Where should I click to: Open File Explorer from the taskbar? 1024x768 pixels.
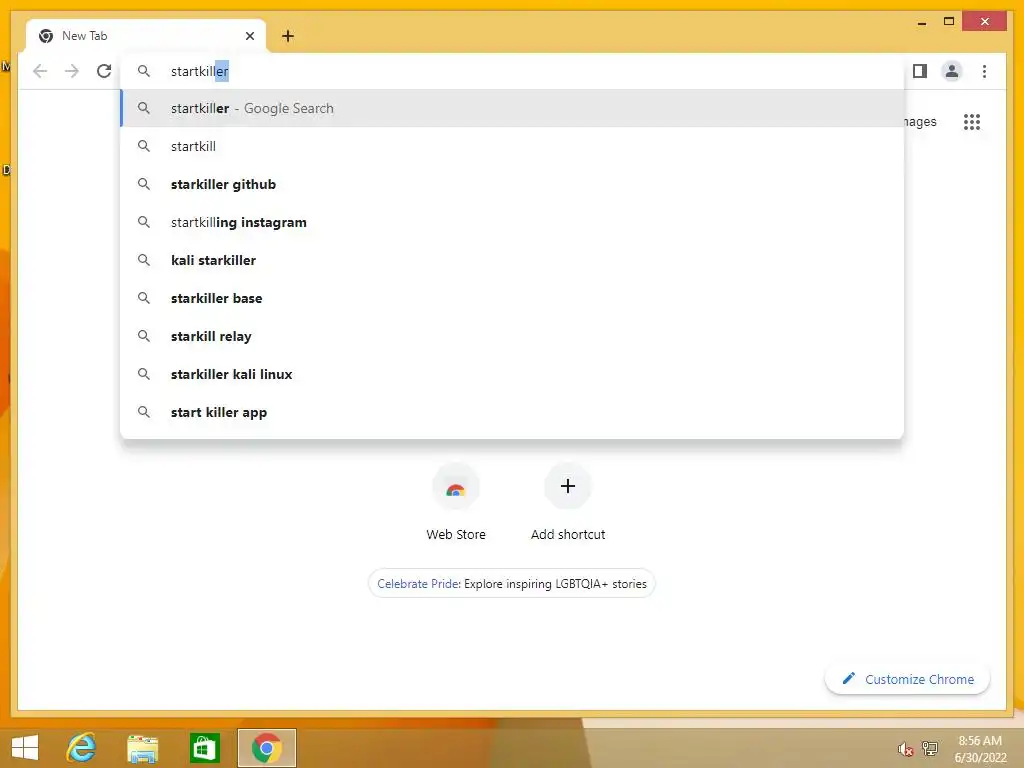(142, 749)
